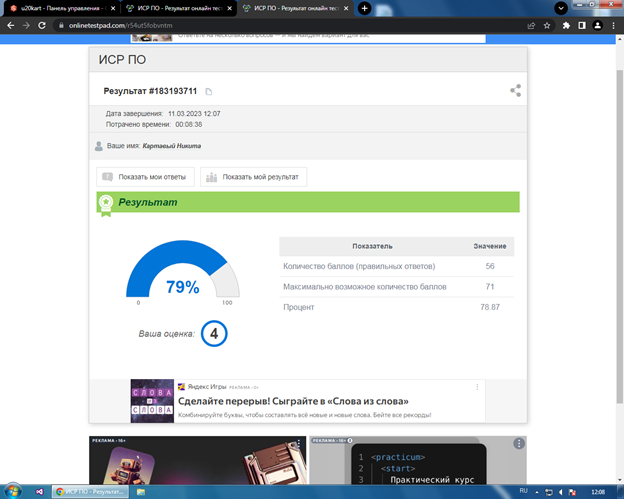Switch to the second ИСР ПО tab
Viewport: 627px width, 503px height.
[300, 8]
